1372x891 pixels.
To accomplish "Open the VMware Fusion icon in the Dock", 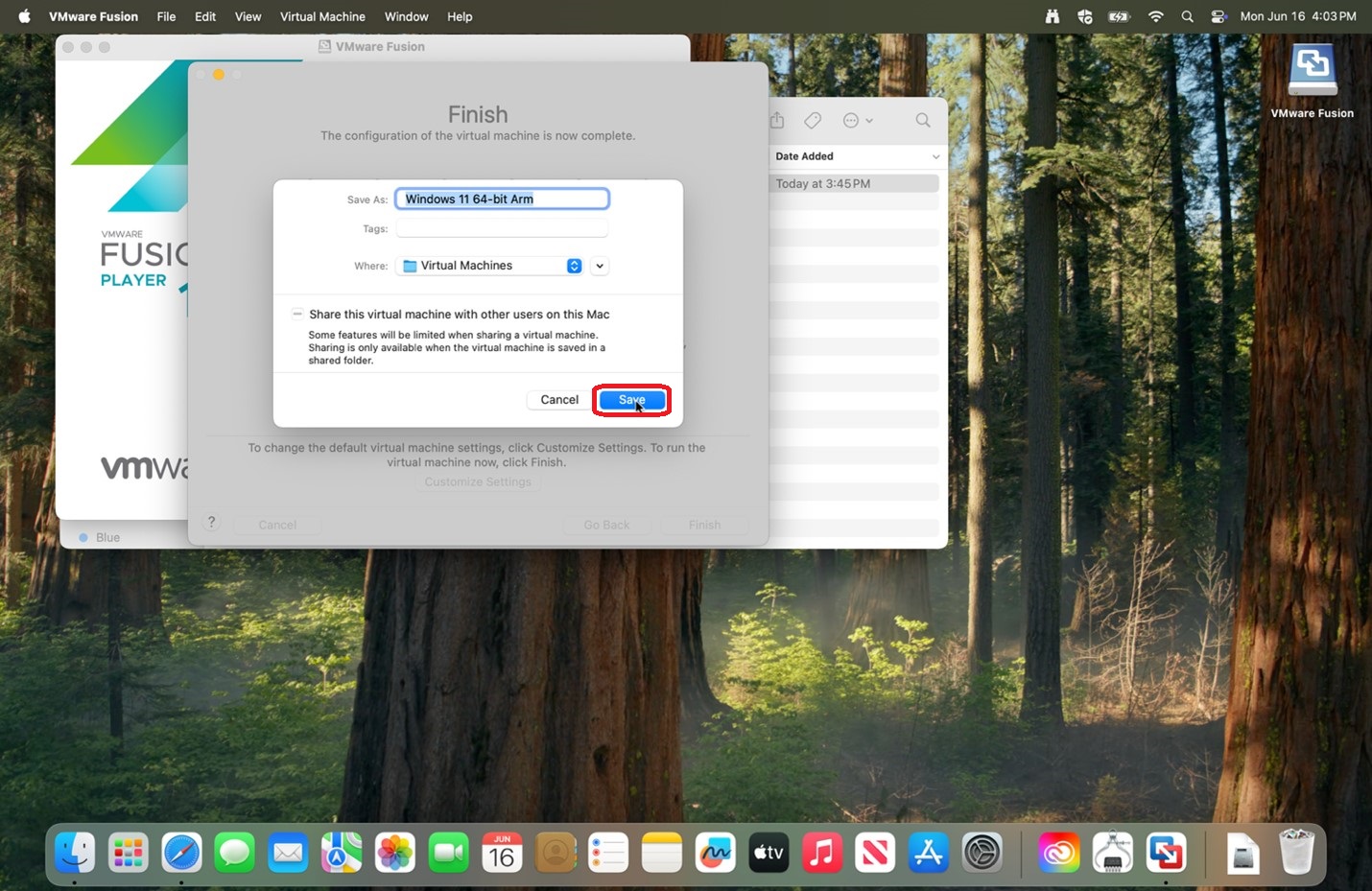I will [1166, 852].
